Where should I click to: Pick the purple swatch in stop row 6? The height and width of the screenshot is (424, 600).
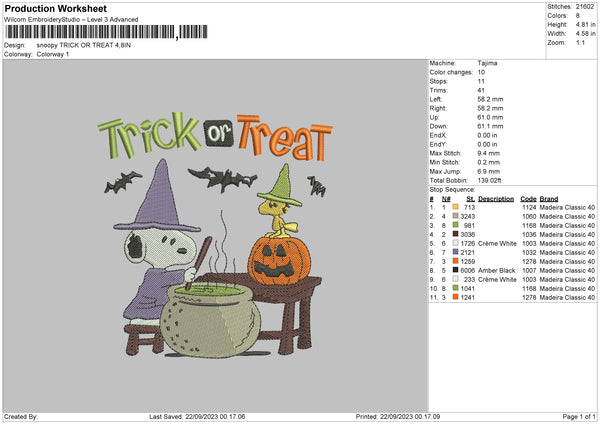point(455,252)
